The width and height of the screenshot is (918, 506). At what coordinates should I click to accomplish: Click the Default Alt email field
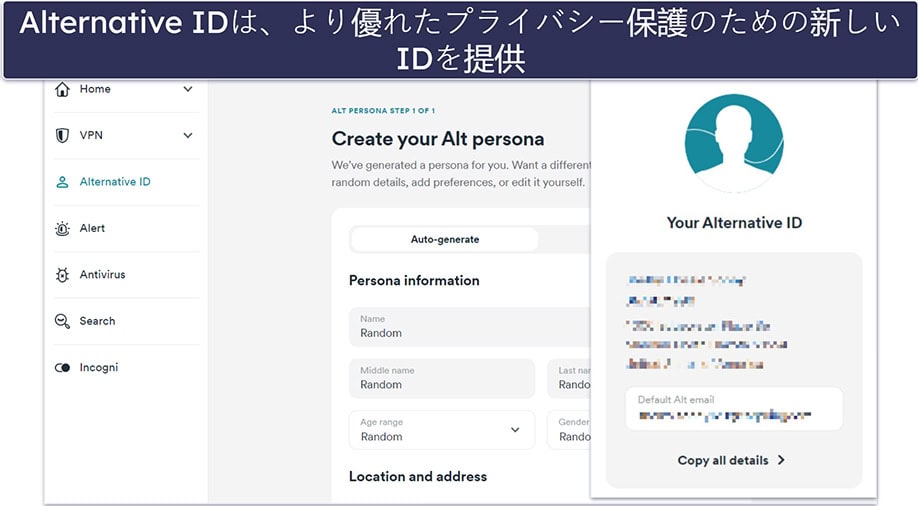pos(734,409)
